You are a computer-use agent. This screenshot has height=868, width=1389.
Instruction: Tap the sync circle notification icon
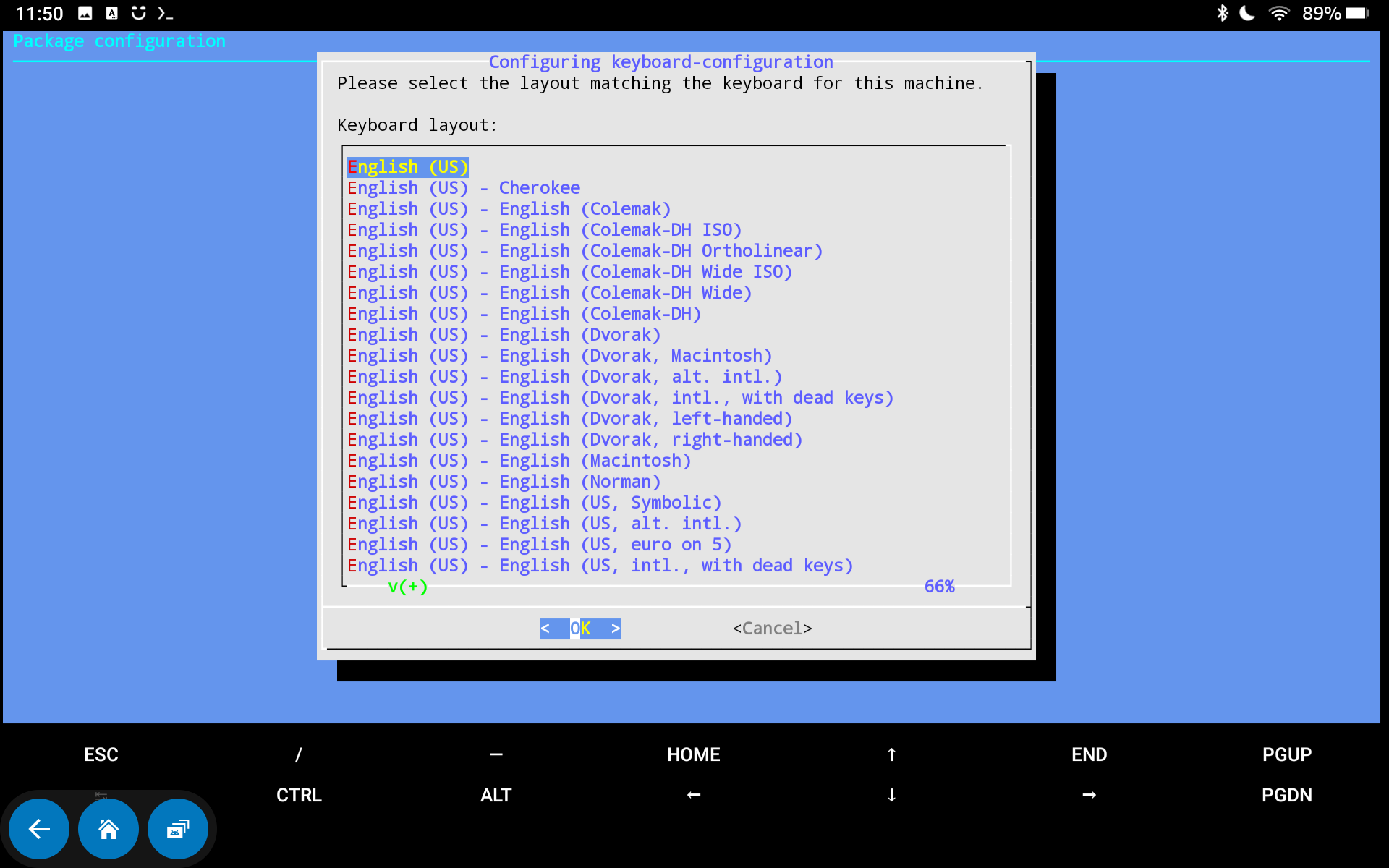(x=138, y=13)
